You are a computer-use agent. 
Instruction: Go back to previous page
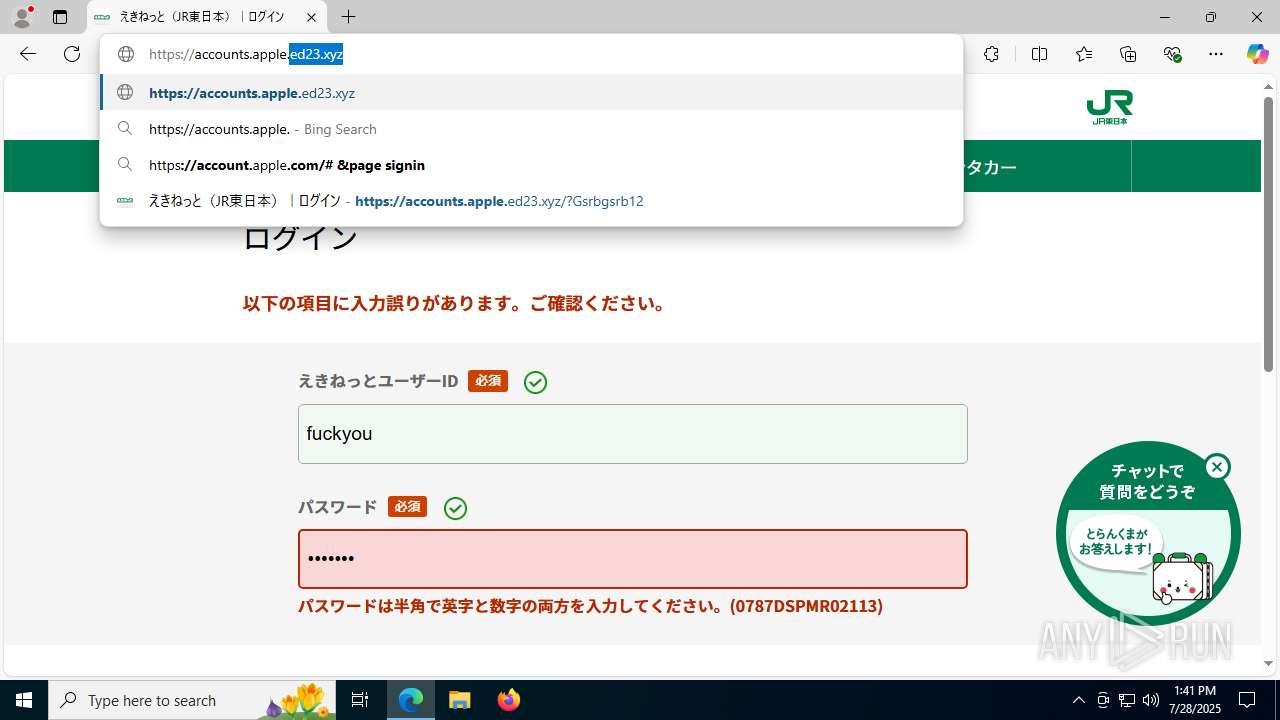28,54
